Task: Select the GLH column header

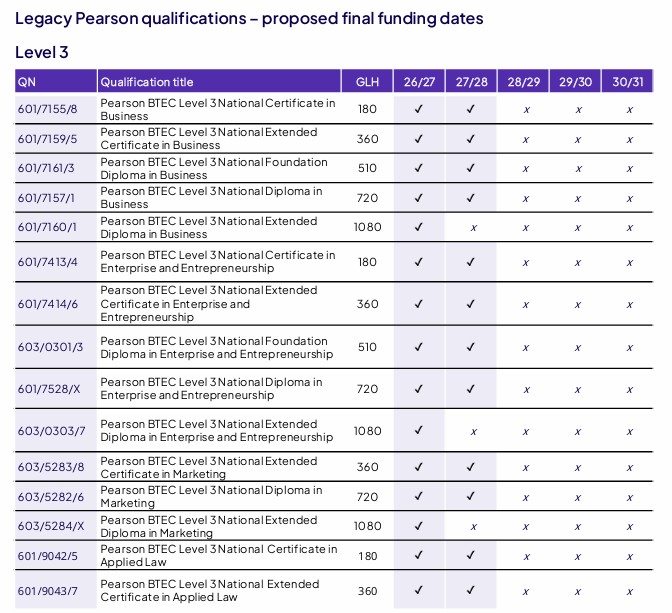Action: 367,81
